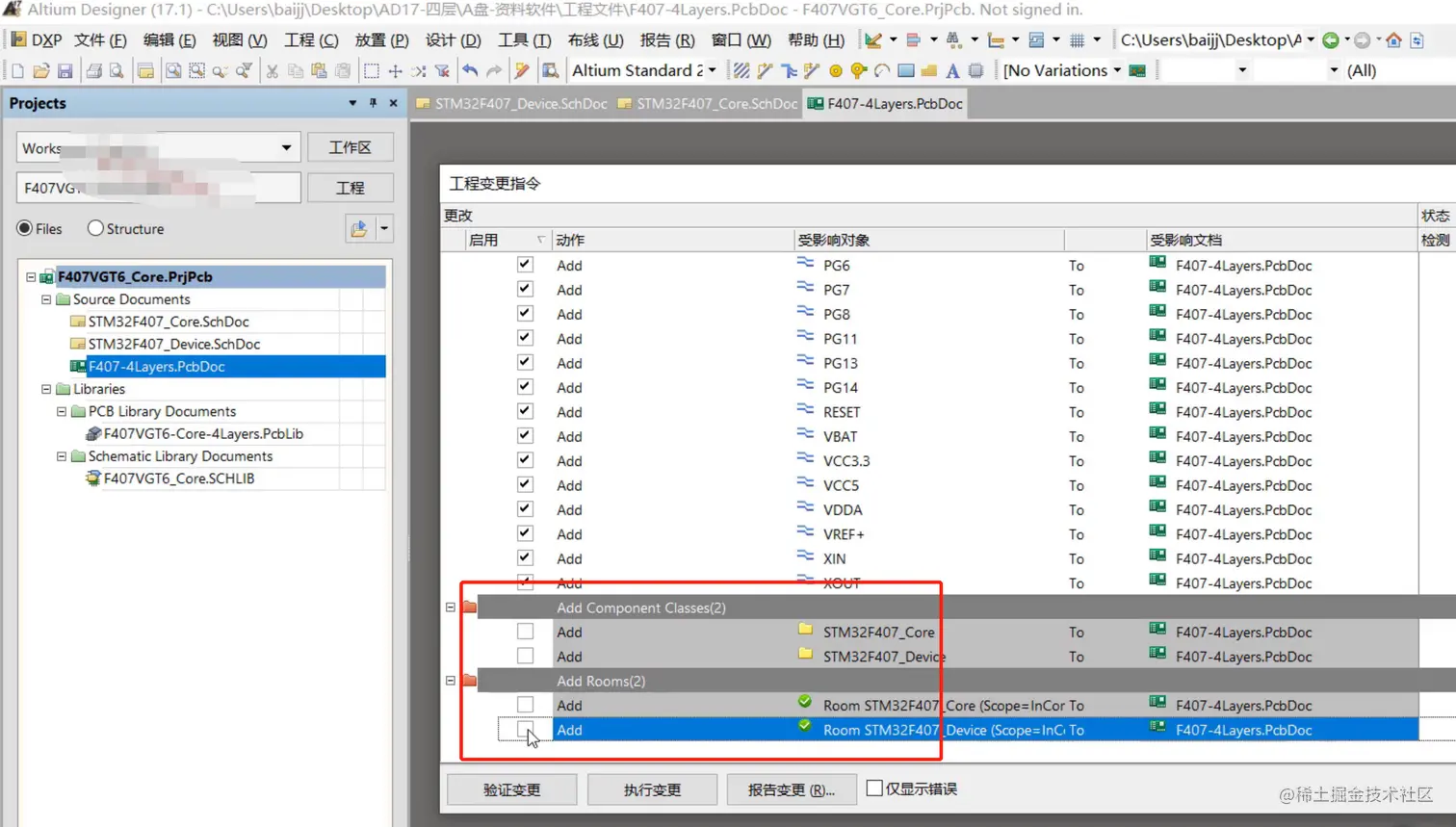Open print preview magnifier icon
The height and width of the screenshot is (827, 1456).
click(x=117, y=71)
